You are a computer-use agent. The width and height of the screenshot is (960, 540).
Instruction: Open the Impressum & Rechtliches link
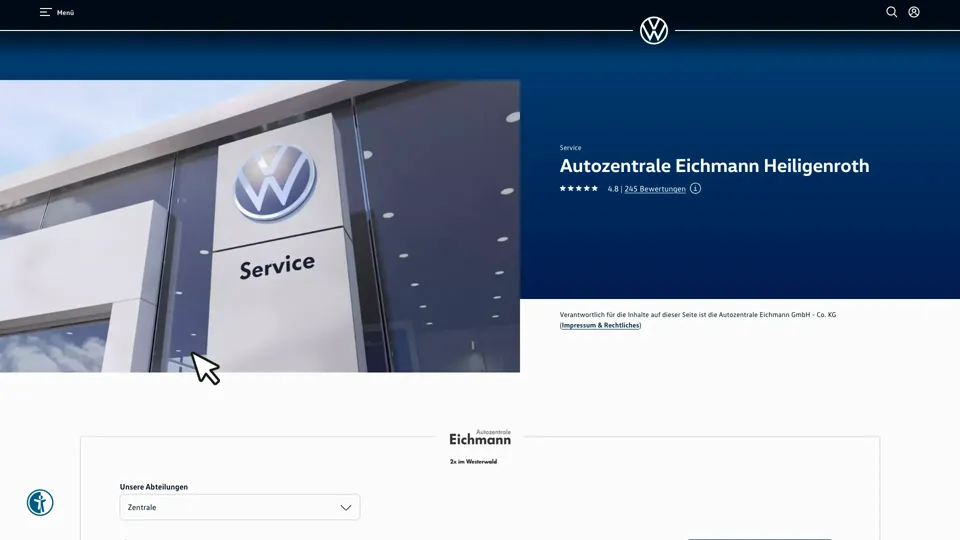point(600,326)
